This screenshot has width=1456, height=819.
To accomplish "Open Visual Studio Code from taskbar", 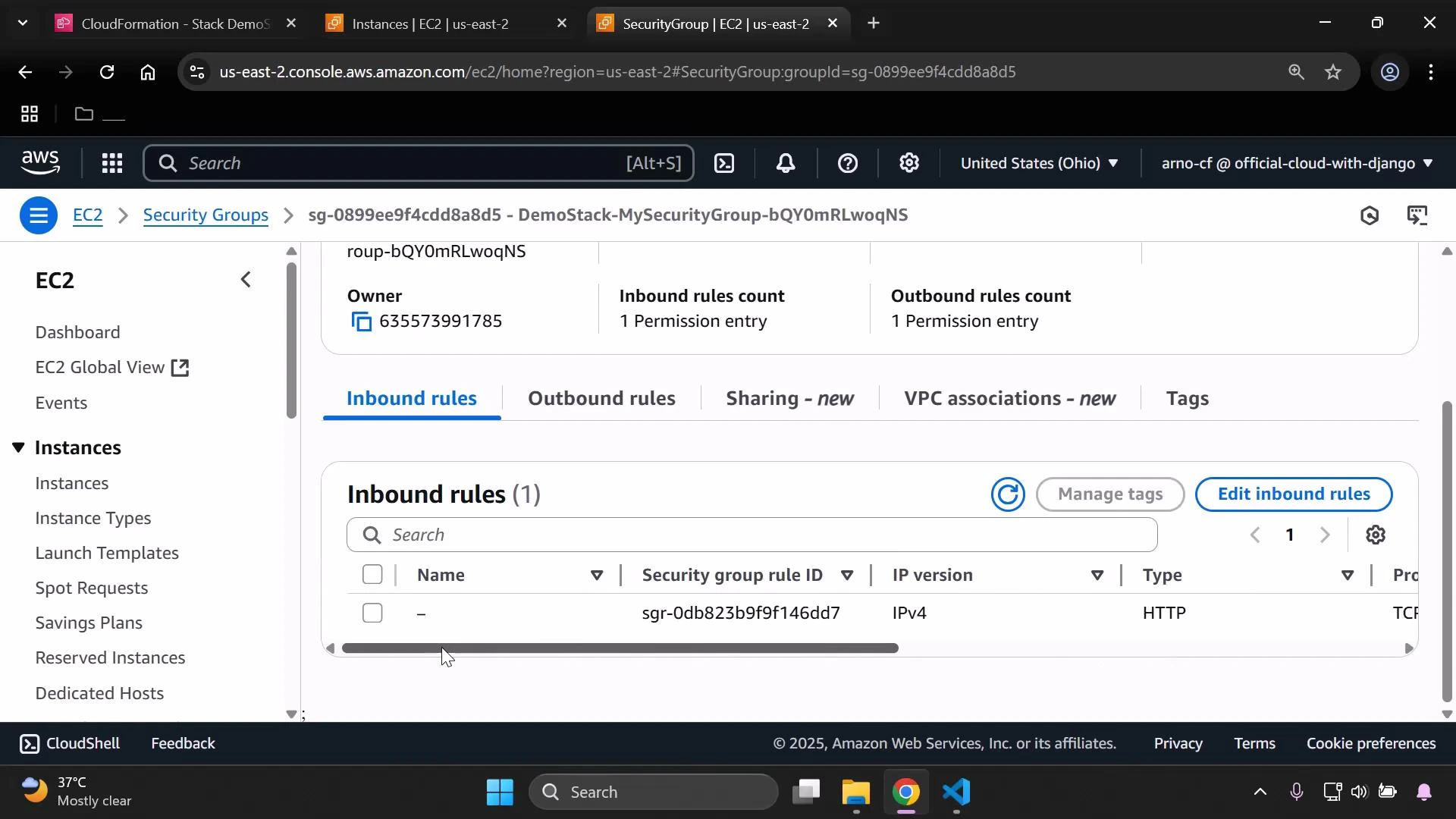I will (957, 792).
